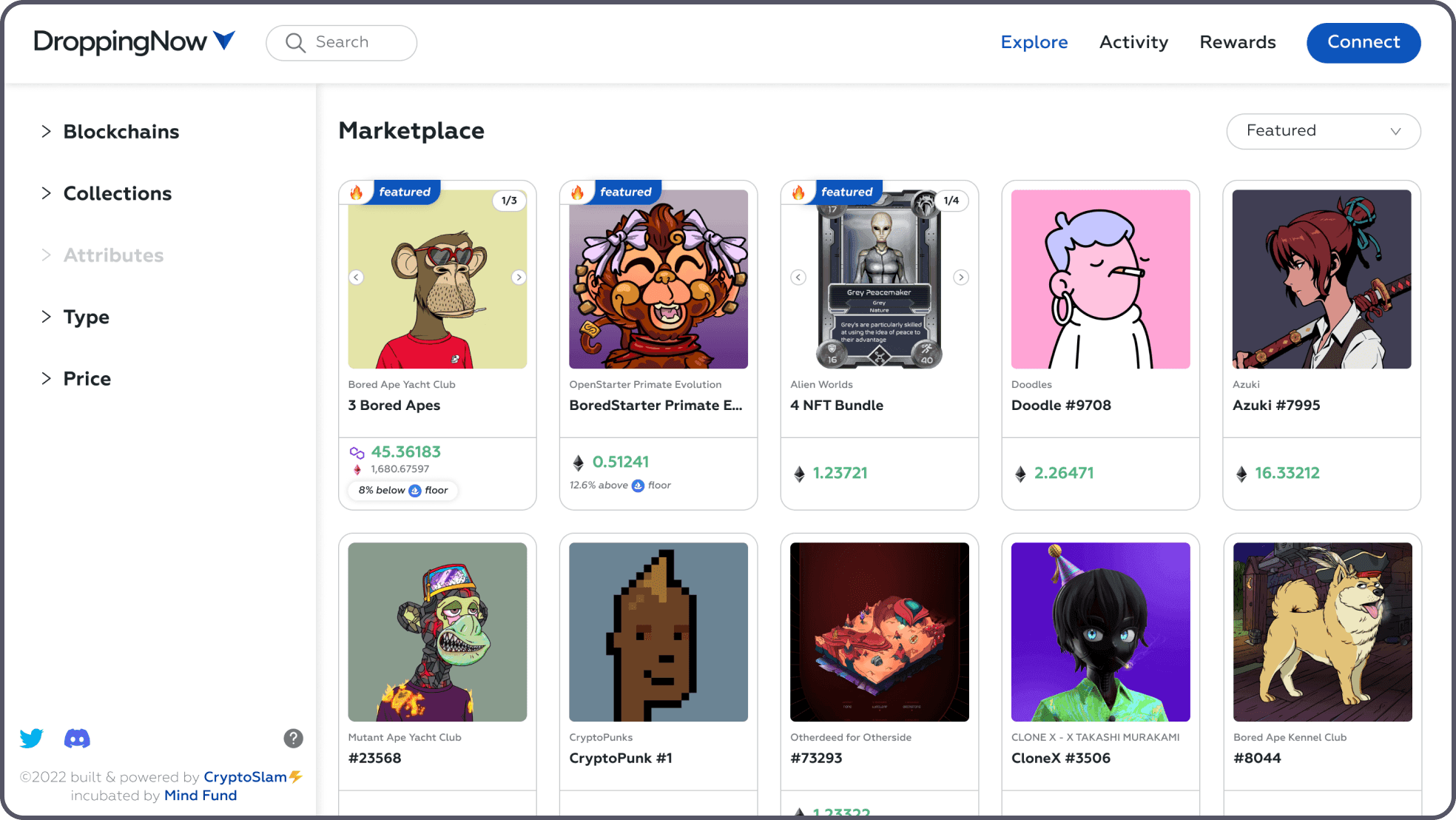The width and height of the screenshot is (1456, 820).
Task: Open the Azuki #7995 thumbnail
Action: point(1321,279)
